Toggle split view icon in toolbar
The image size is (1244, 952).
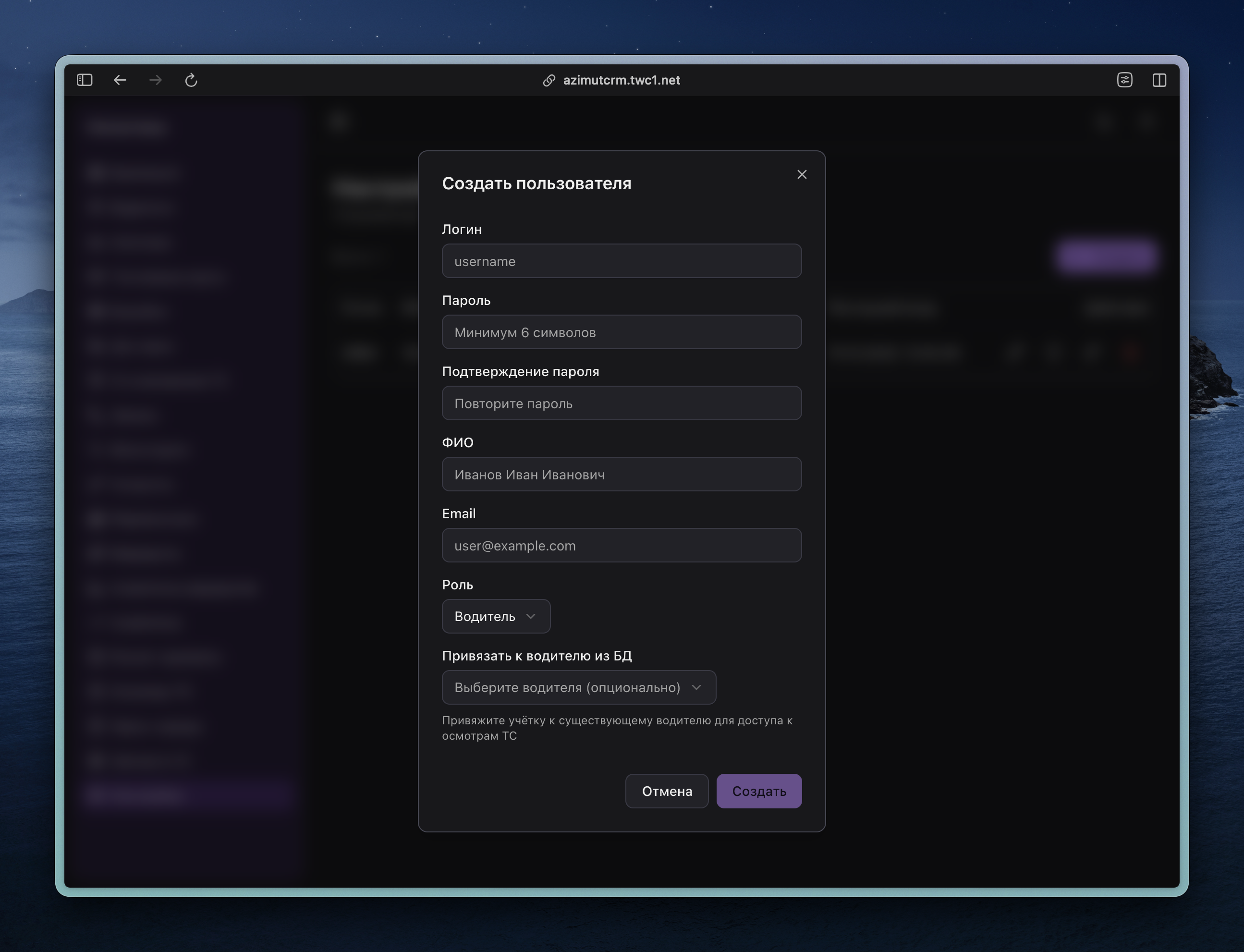coord(1159,80)
